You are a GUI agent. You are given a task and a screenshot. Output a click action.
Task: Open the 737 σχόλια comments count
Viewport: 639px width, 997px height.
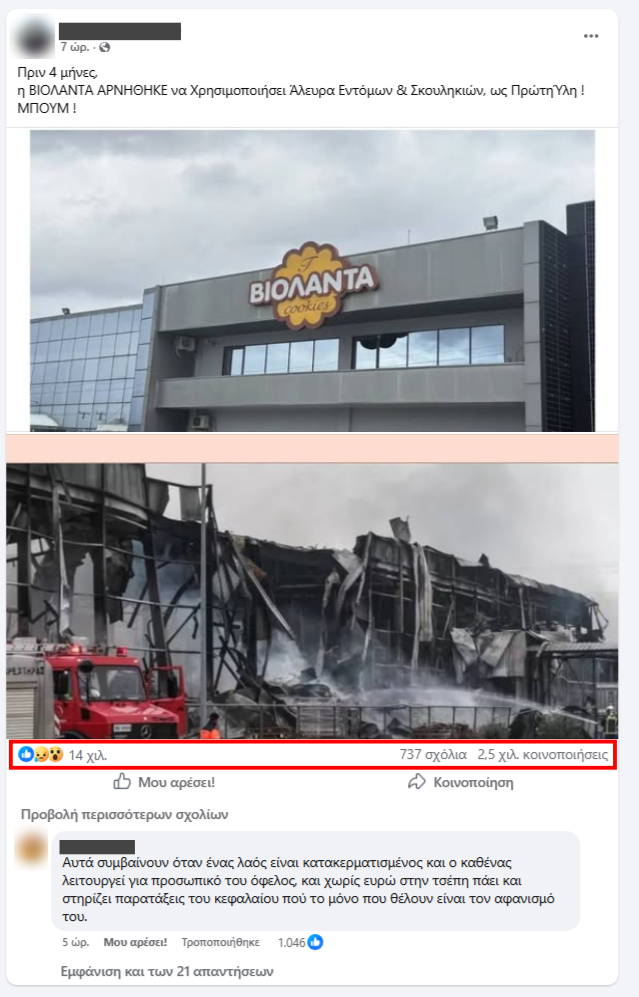click(x=433, y=755)
